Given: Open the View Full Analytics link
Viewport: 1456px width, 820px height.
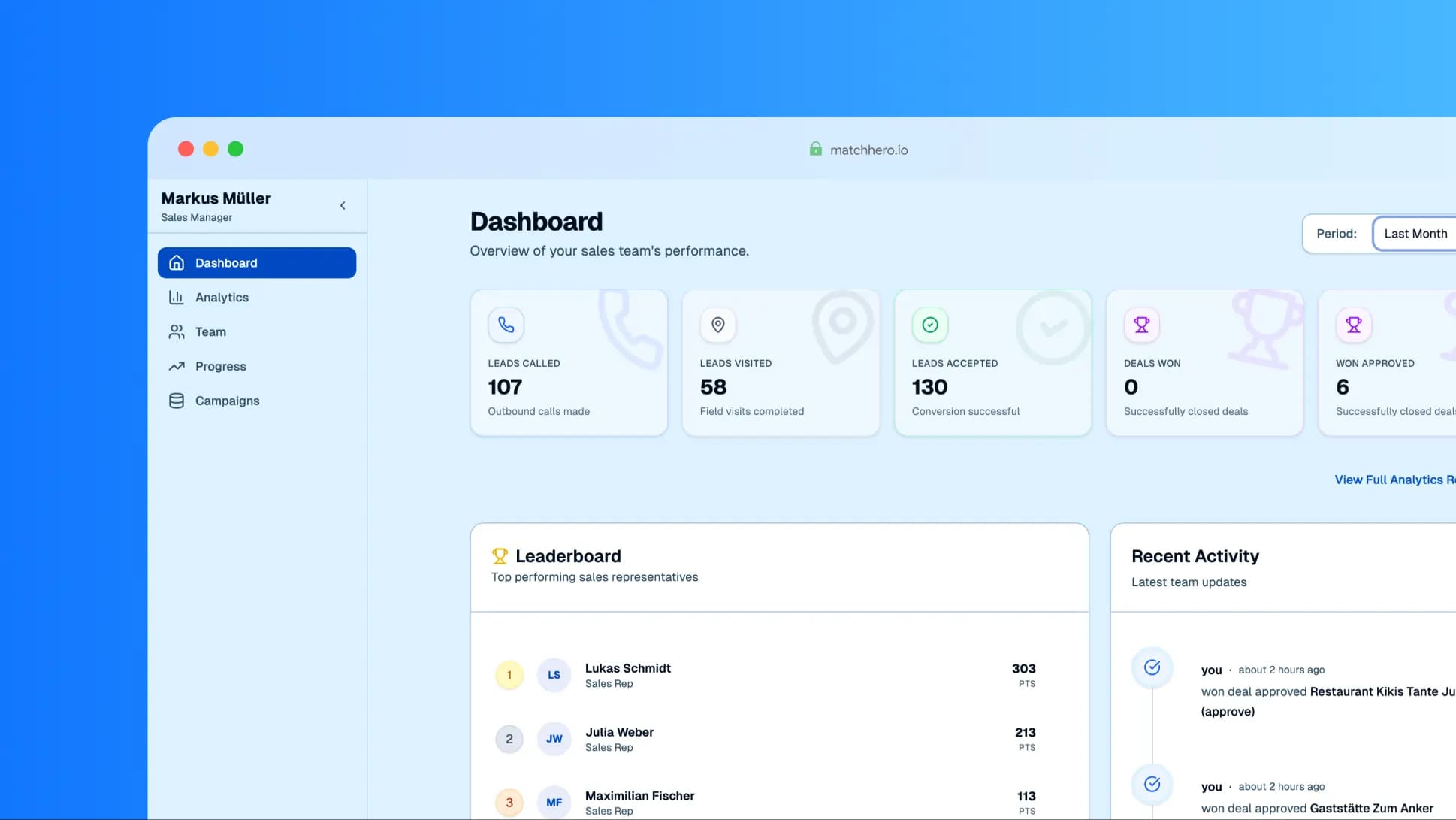Looking at the screenshot, I should tap(1394, 480).
